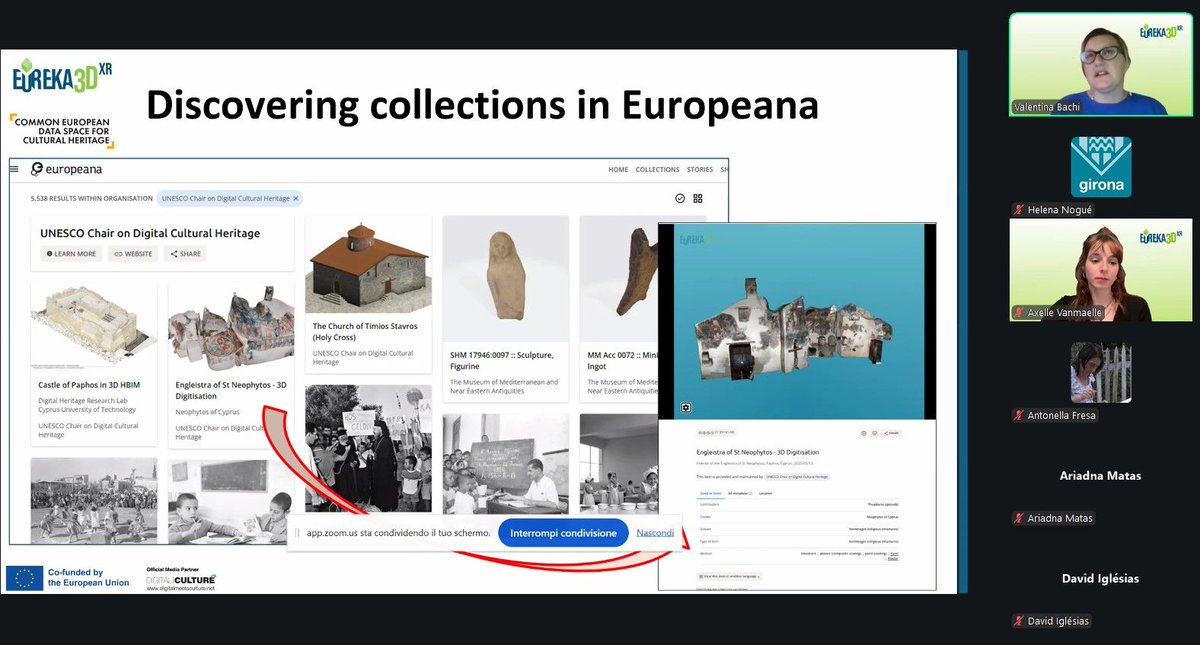Click muted mic icon beside David Iglésias
Image resolution: width=1200 pixels, height=645 pixels.
(1019, 621)
